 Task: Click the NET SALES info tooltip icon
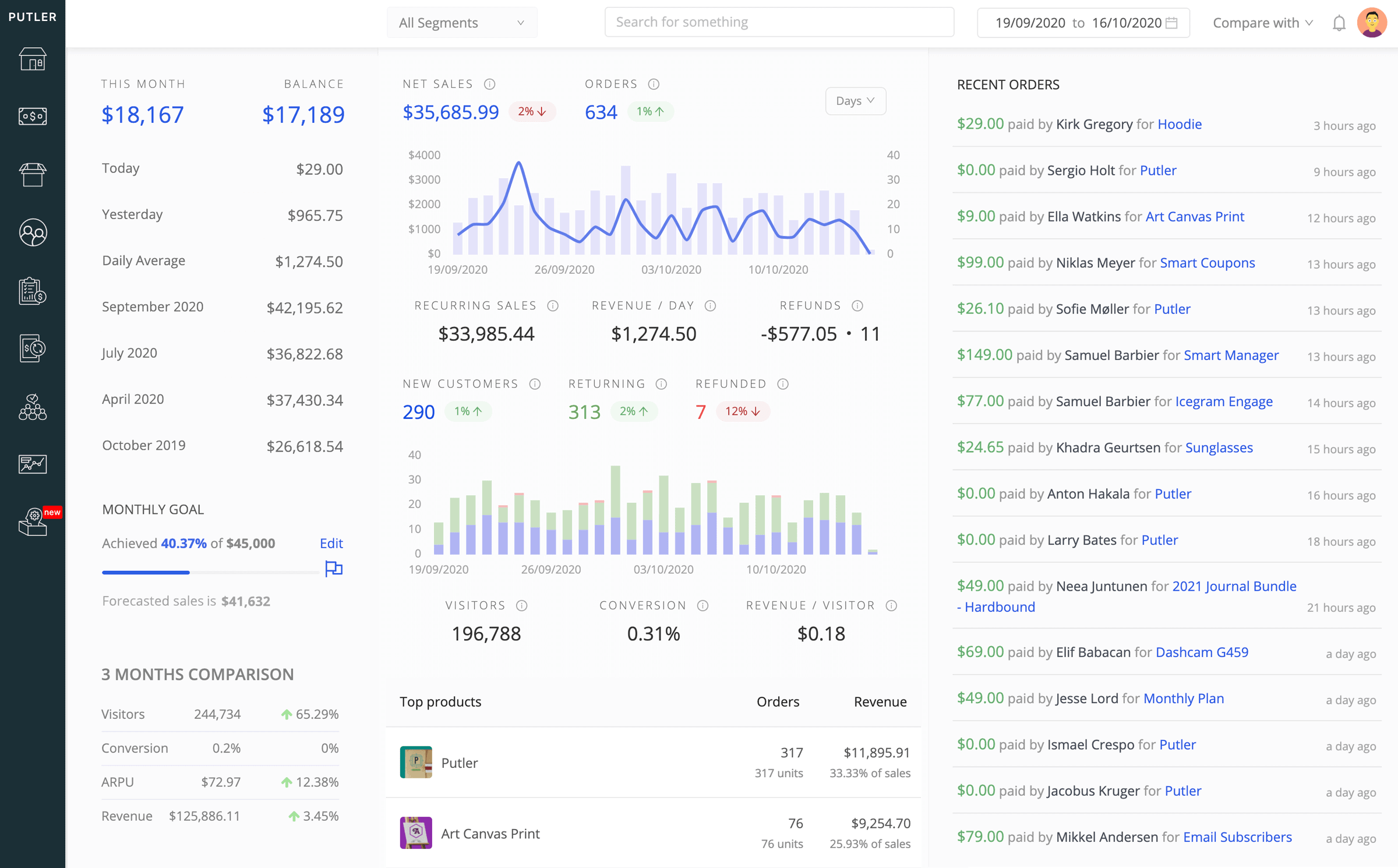[x=489, y=84]
